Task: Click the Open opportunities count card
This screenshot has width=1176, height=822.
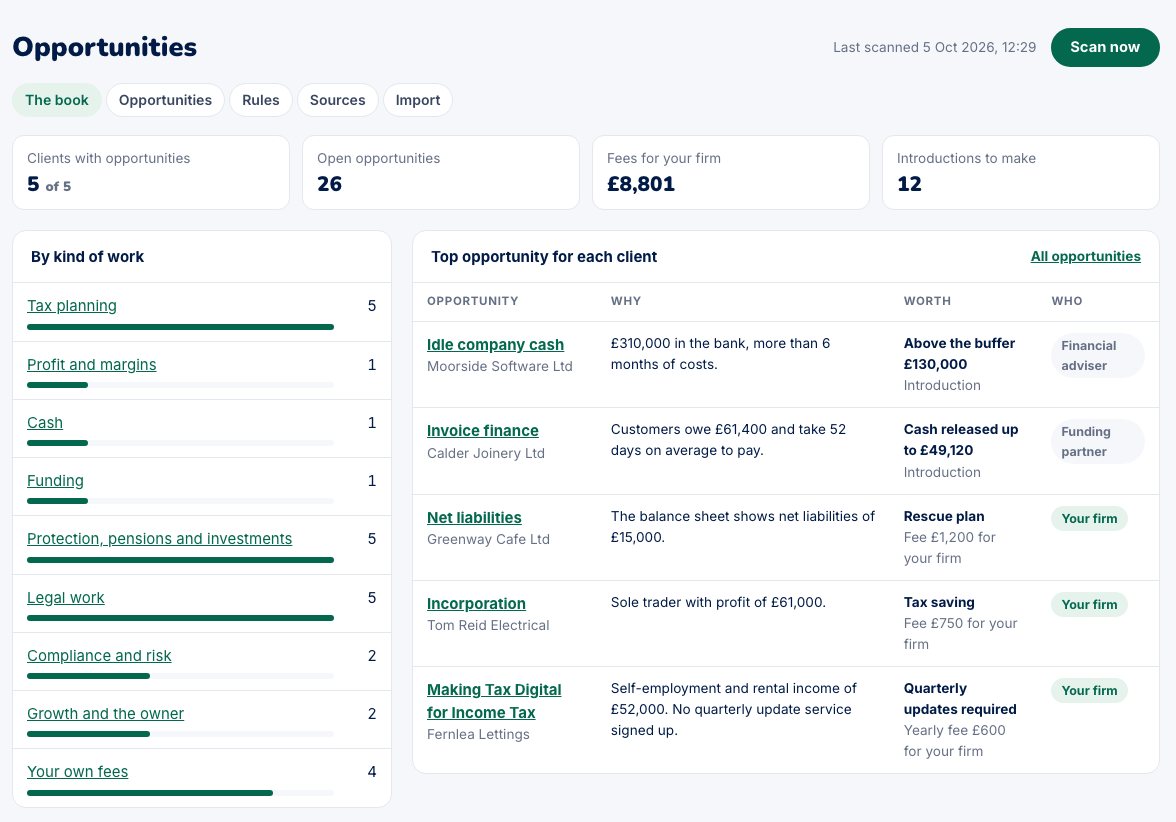Action: tap(441, 172)
